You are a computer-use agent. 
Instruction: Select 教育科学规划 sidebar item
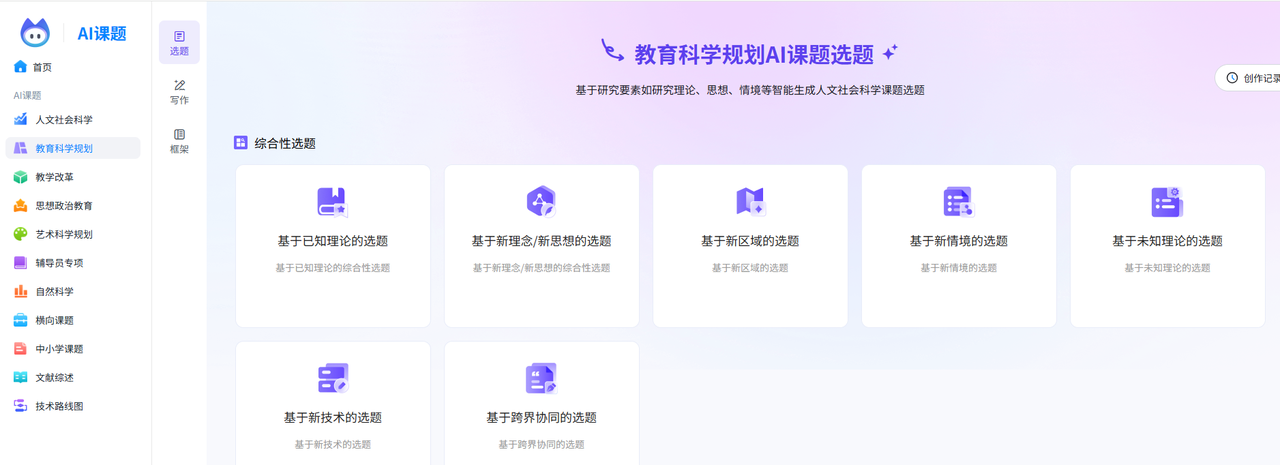pyautogui.click(x=73, y=148)
